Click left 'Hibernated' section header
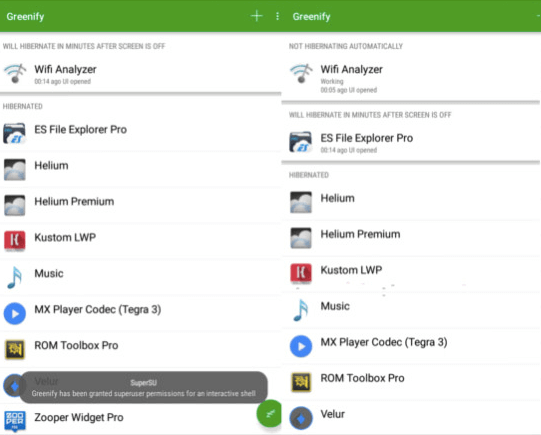This screenshot has width=541, height=435. click(x=23, y=106)
